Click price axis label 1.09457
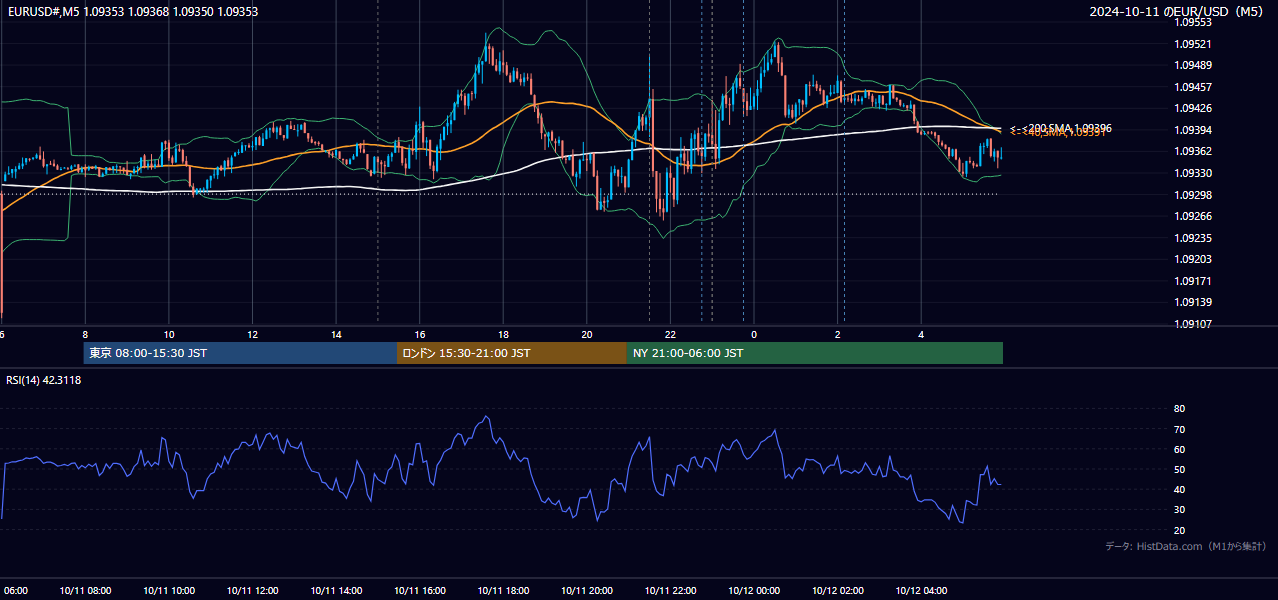The width and height of the screenshot is (1278, 600). pyautogui.click(x=1193, y=88)
